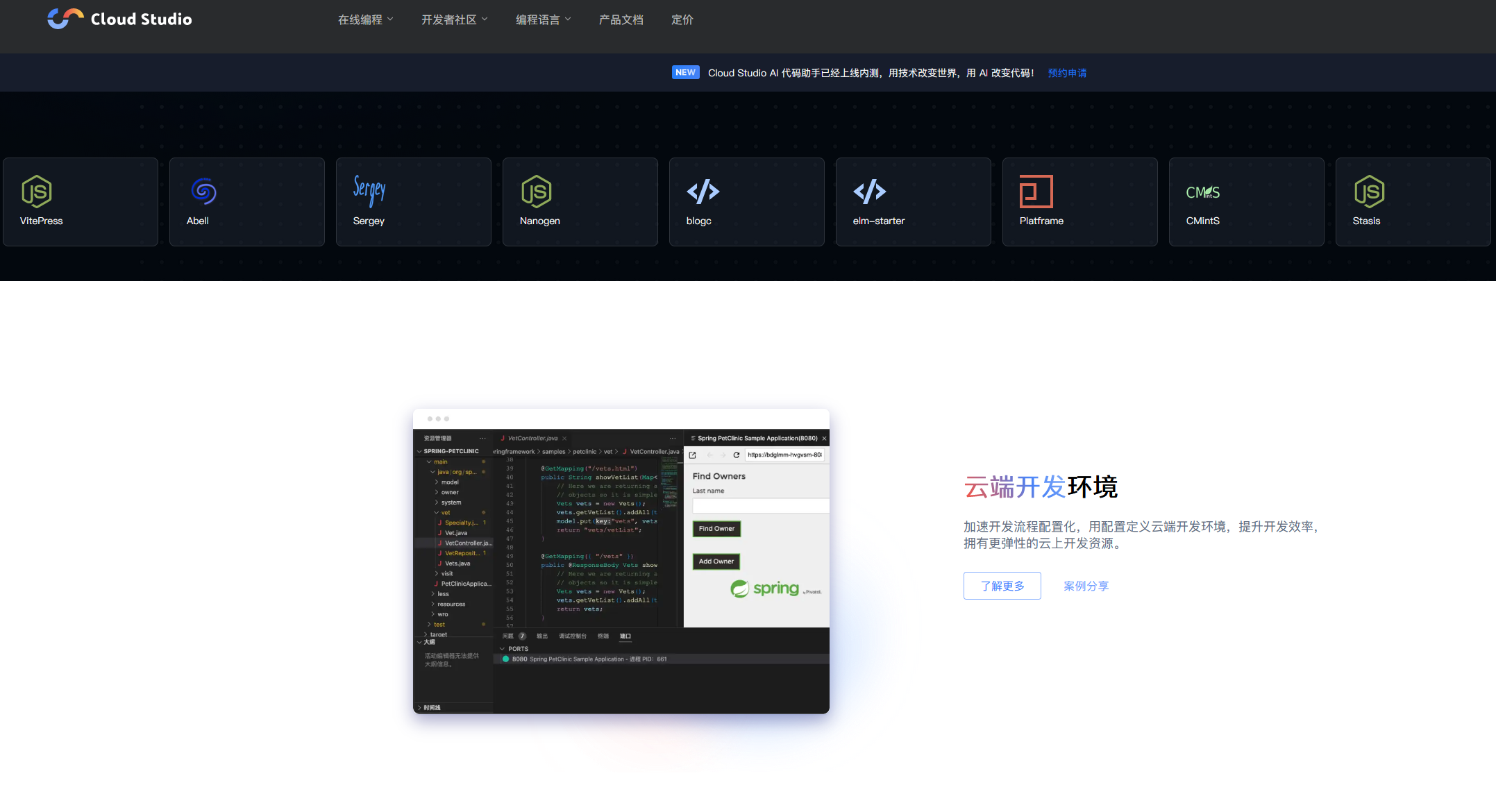
Task: Click the 了解更多 button
Action: [1002, 586]
